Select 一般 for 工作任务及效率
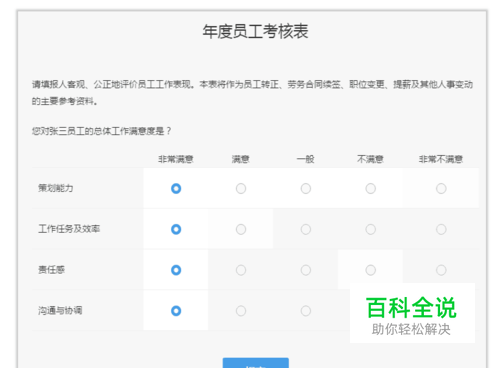 [x=306, y=229]
